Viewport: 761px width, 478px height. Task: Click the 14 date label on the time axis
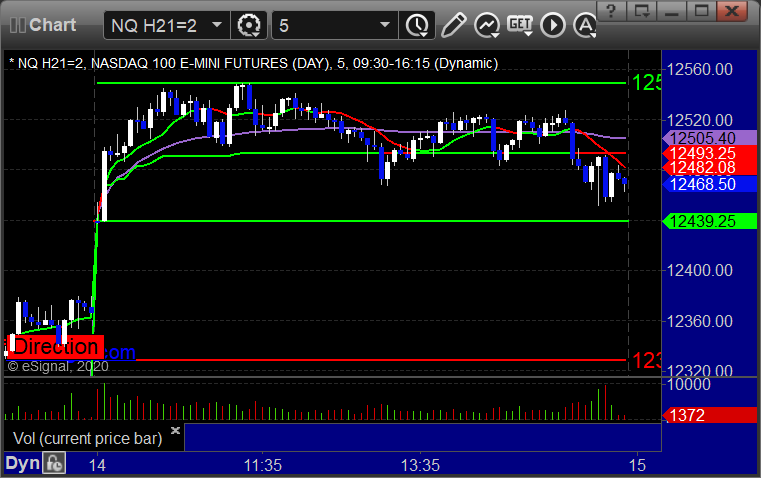(x=97, y=466)
